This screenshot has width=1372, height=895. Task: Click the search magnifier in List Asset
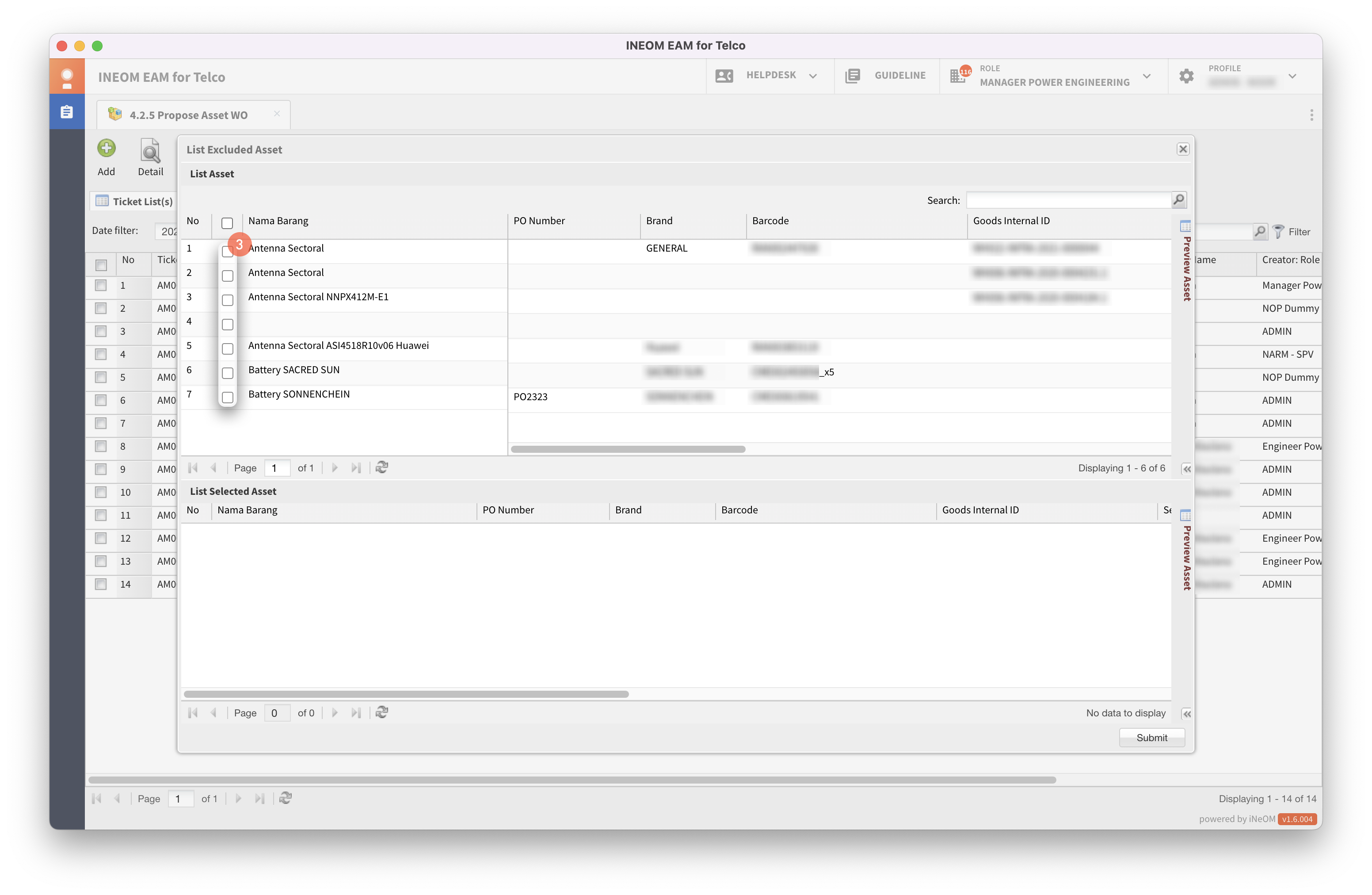(x=1179, y=200)
